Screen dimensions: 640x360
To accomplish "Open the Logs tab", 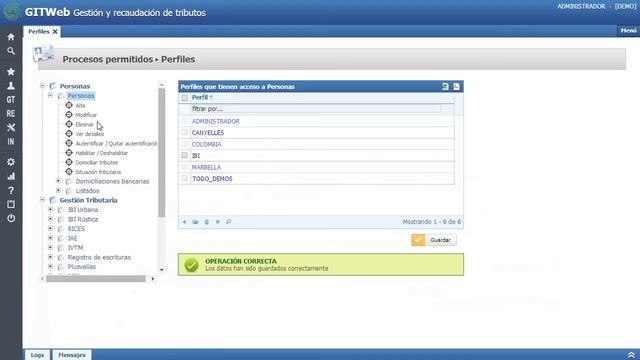I will click(37, 355).
